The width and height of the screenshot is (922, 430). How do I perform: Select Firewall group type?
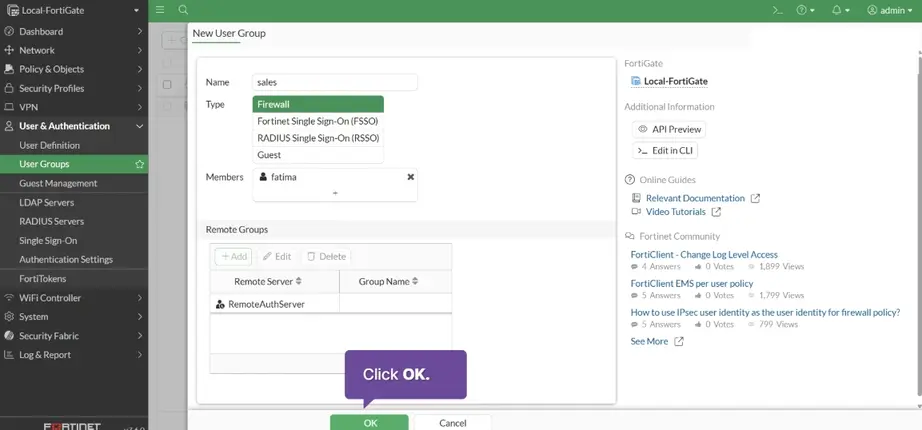click(318, 104)
